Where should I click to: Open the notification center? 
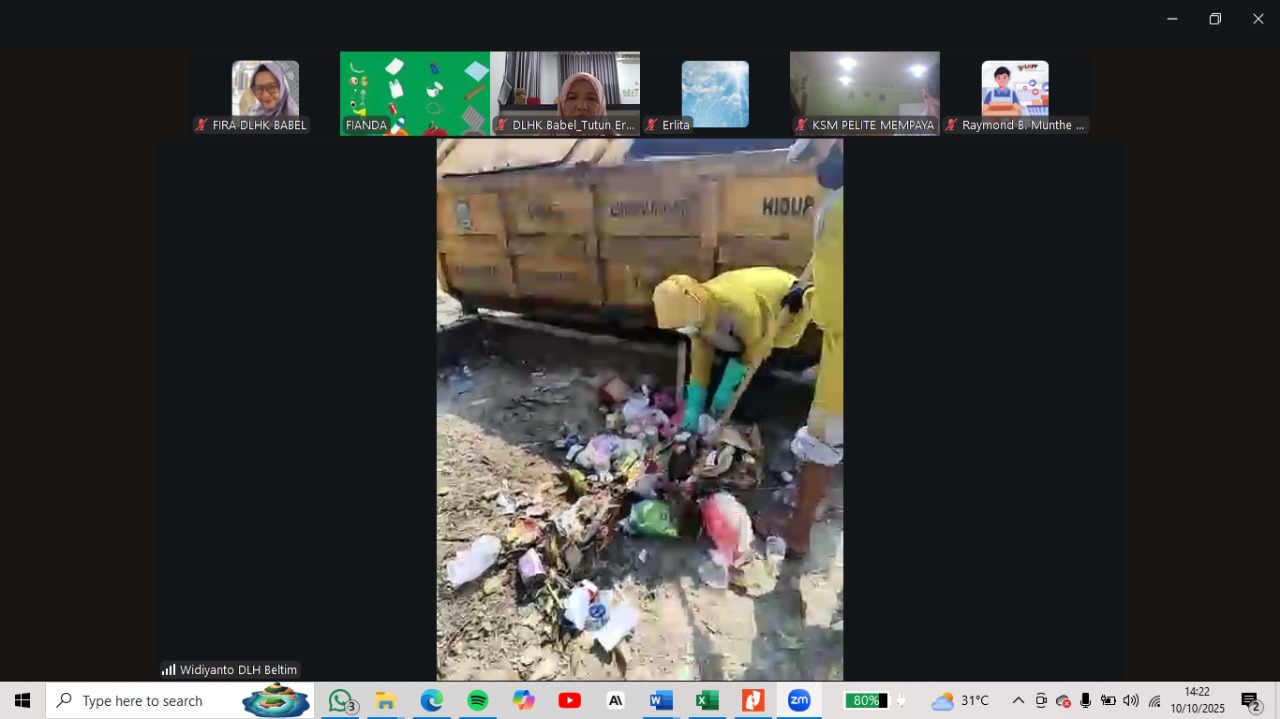(1250, 701)
